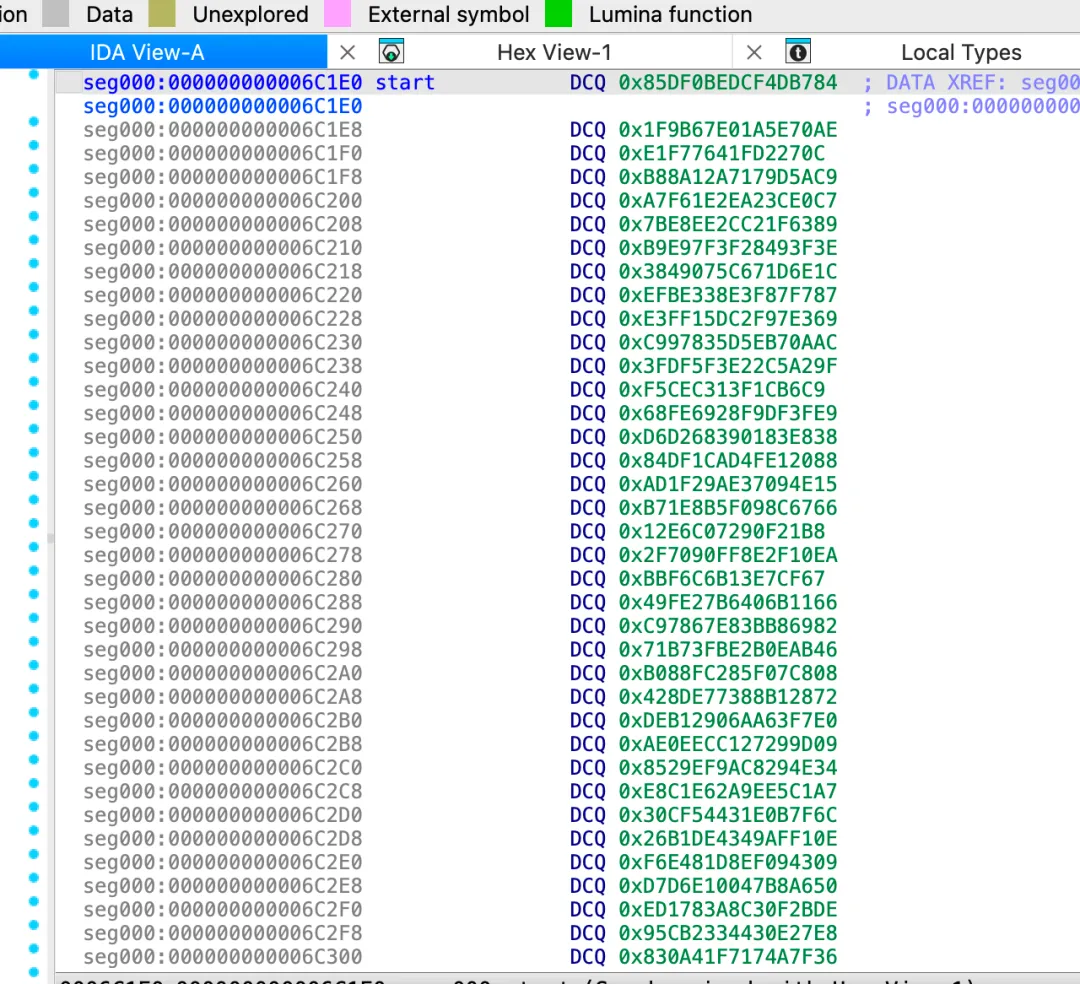The image size is (1080, 984).
Task: Select value 0xC97867E83BB86982
Action: click(727, 626)
